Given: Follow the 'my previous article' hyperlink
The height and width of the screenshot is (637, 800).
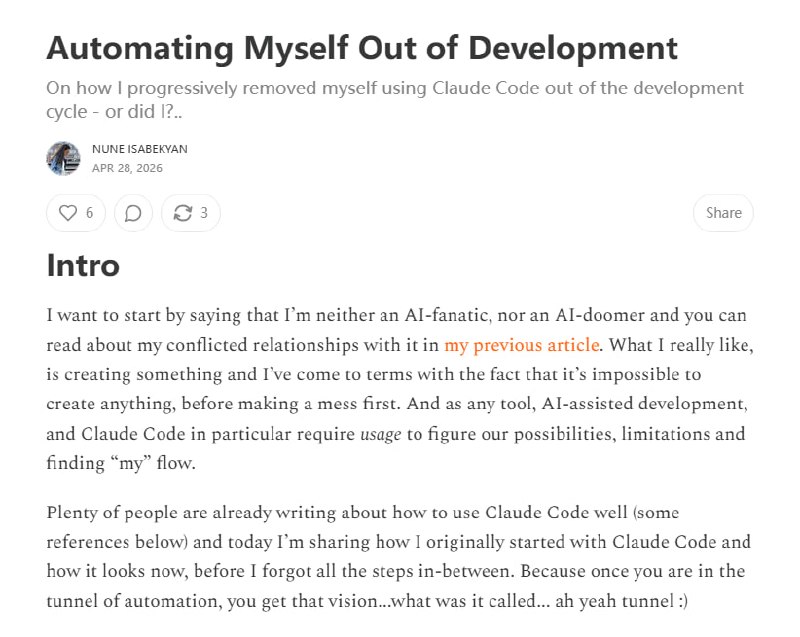Looking at the screenshot, I should pyautogui.click(x=521, y=345).
